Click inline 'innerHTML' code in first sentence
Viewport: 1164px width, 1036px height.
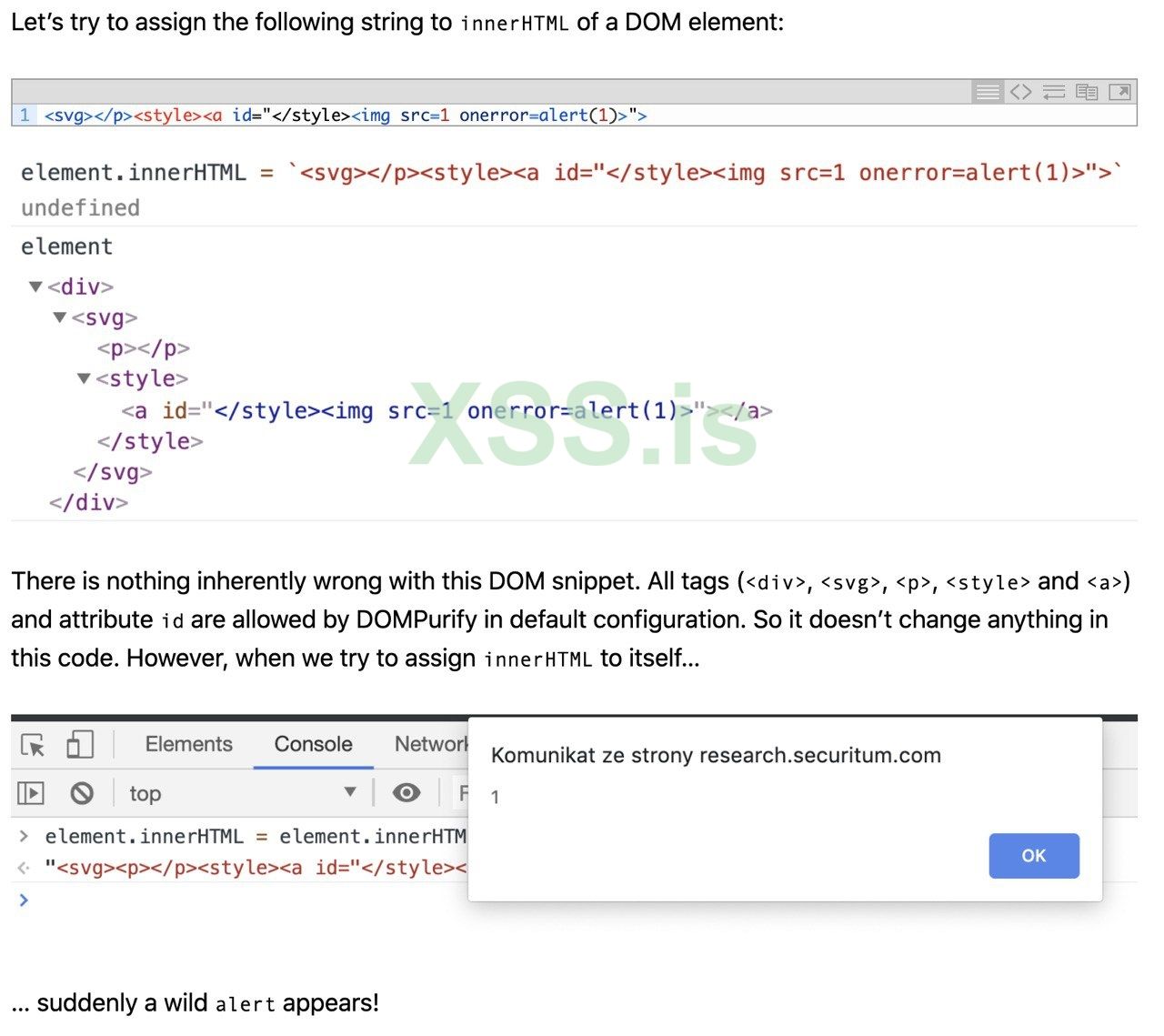point(515,23)
